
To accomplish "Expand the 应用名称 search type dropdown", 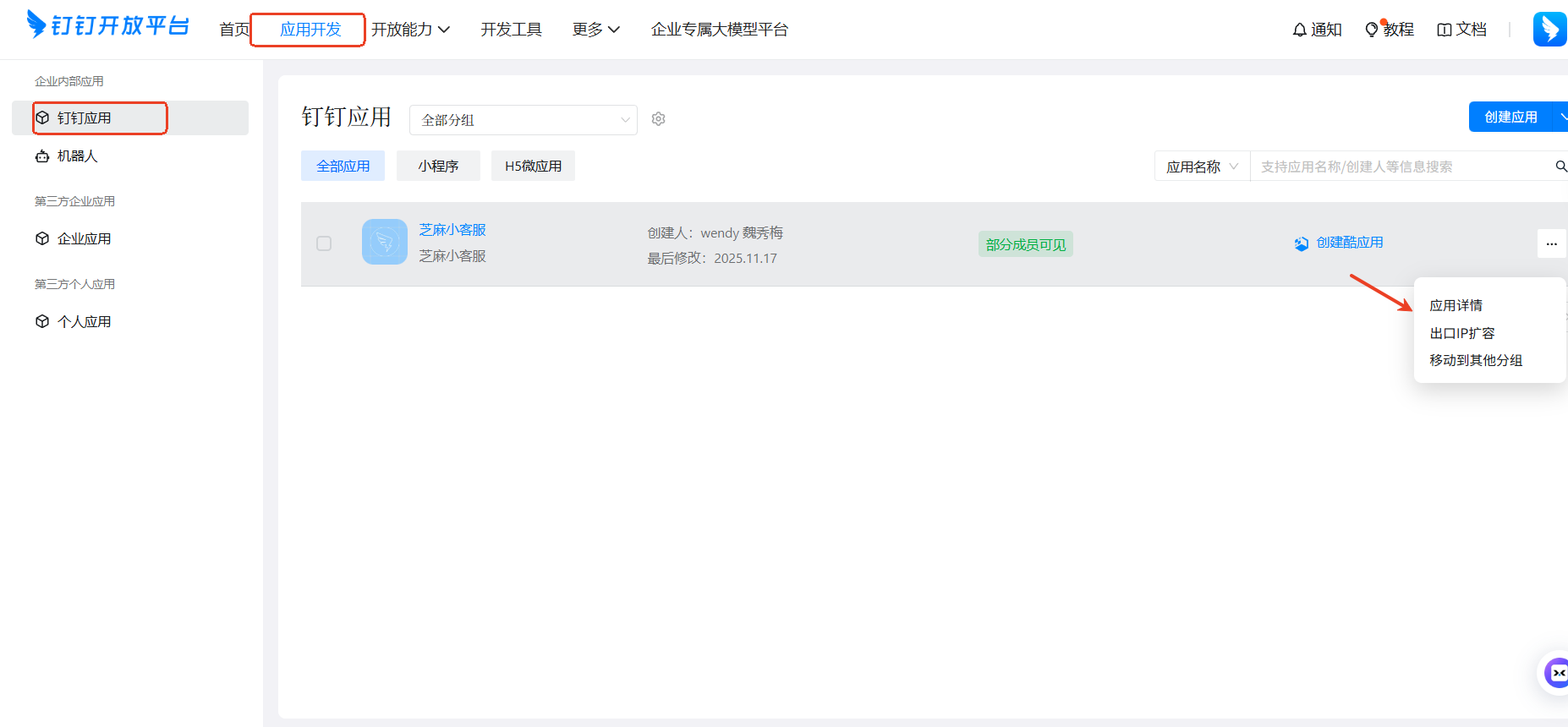I will click(1203, 167).
